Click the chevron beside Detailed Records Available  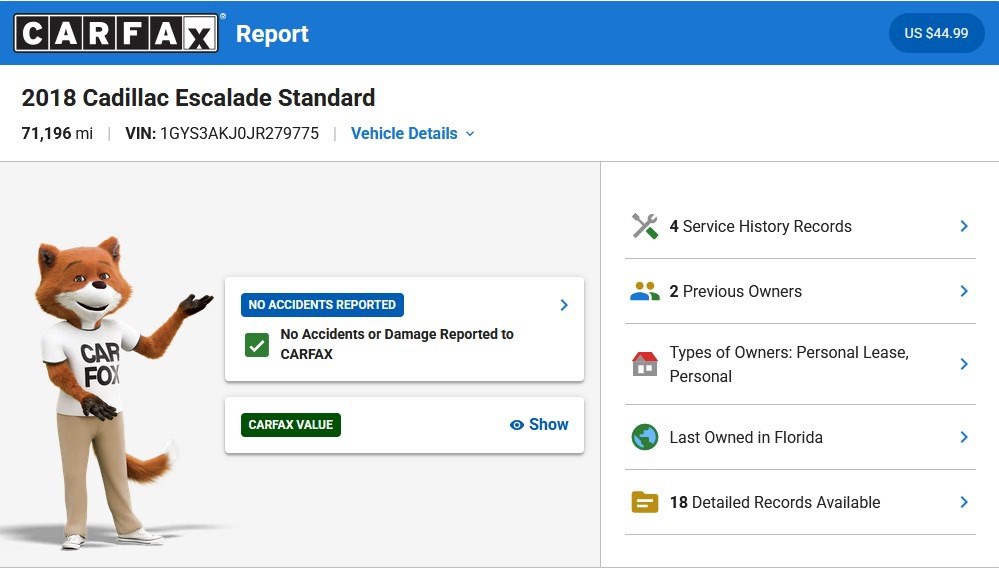pyautogui.click(x=964, y=502)
